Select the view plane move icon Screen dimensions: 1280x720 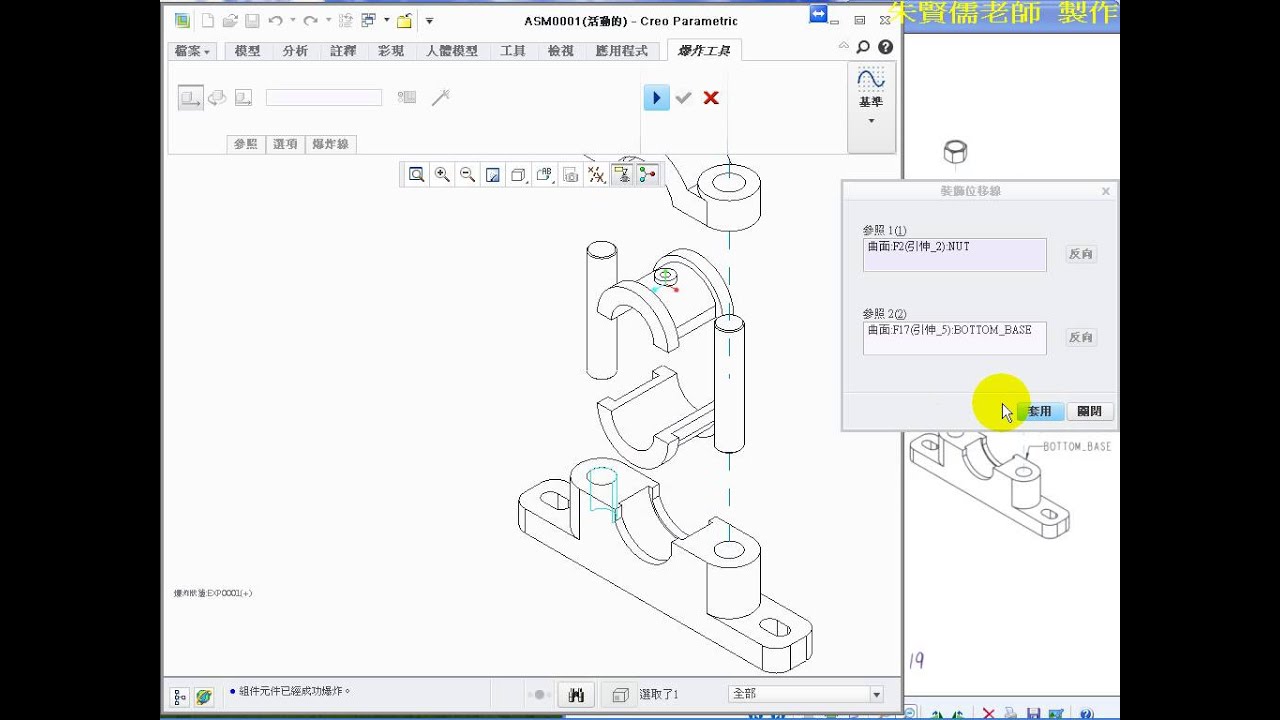(x=243, y=97)
